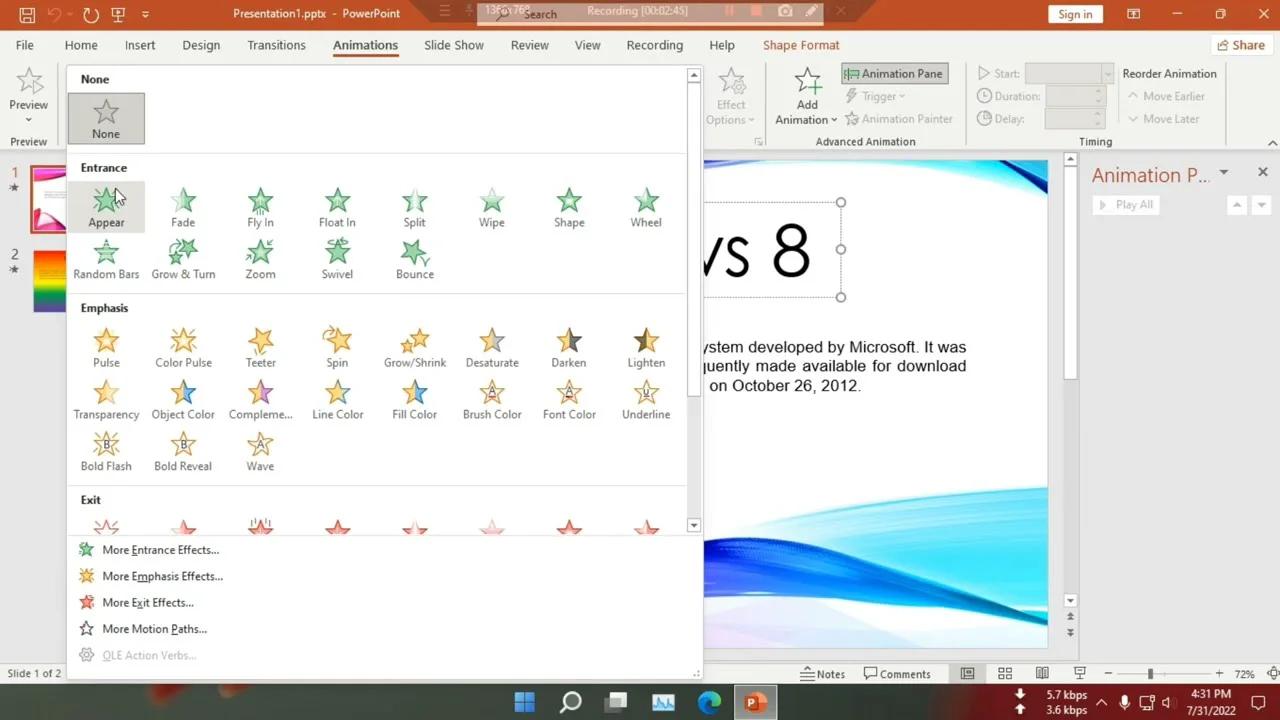Image resolution: width=1280 pixels, height=720 pixels.
Task: Open the Animation Pane
Action: [893, 73]
